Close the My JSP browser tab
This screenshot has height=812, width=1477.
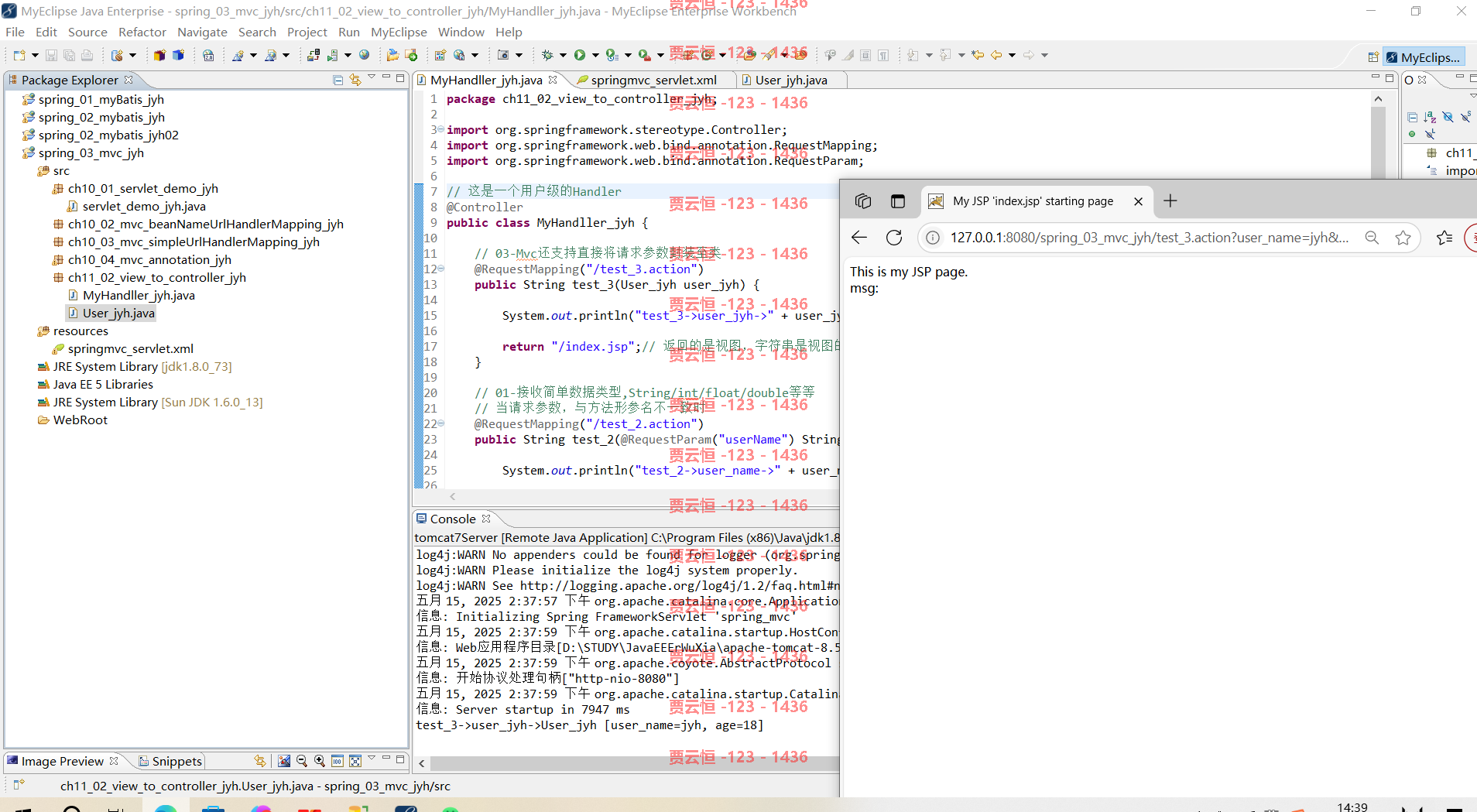tap(1138, 201)
